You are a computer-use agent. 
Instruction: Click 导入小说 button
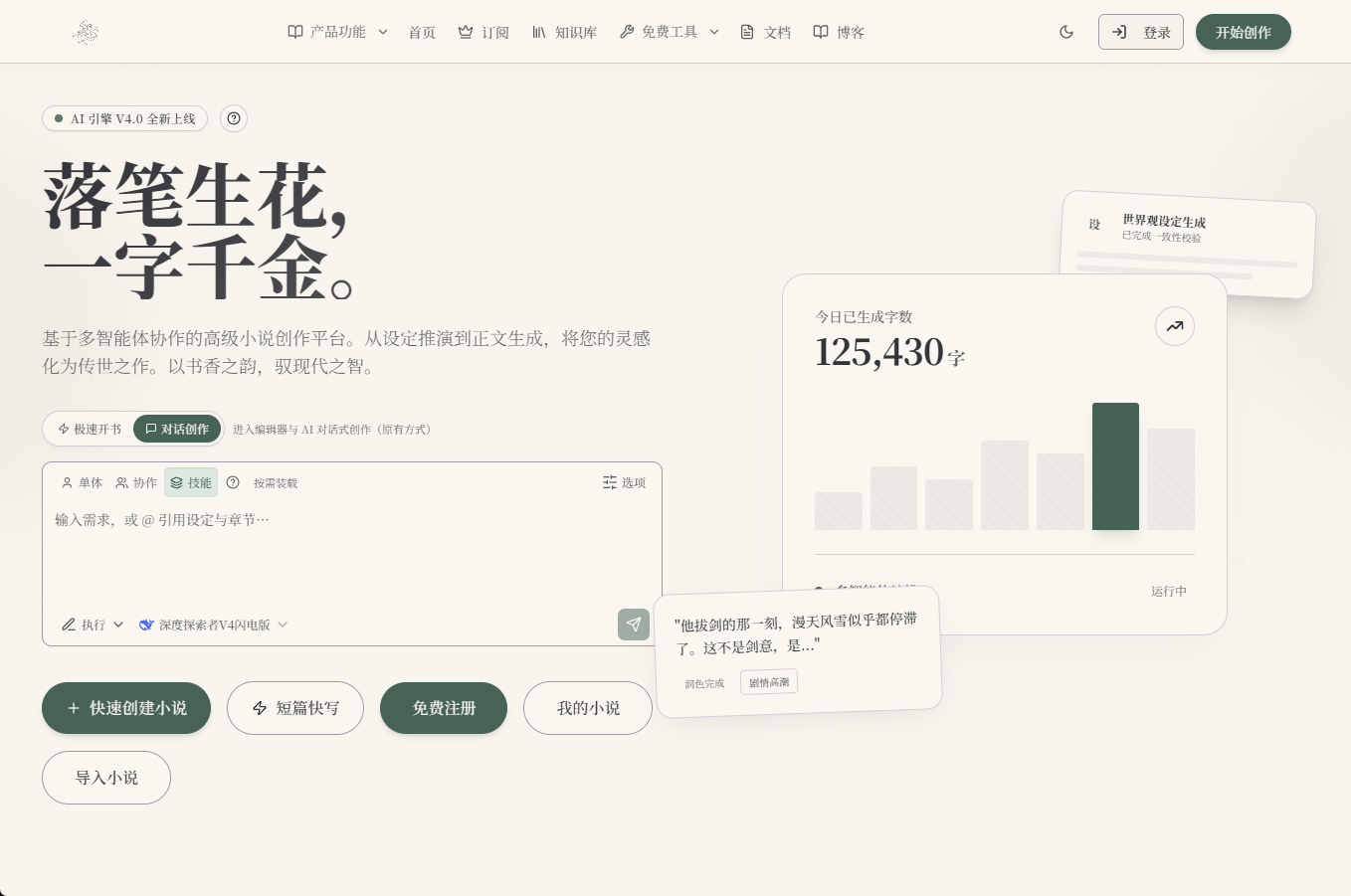click(x=106, y=778)
